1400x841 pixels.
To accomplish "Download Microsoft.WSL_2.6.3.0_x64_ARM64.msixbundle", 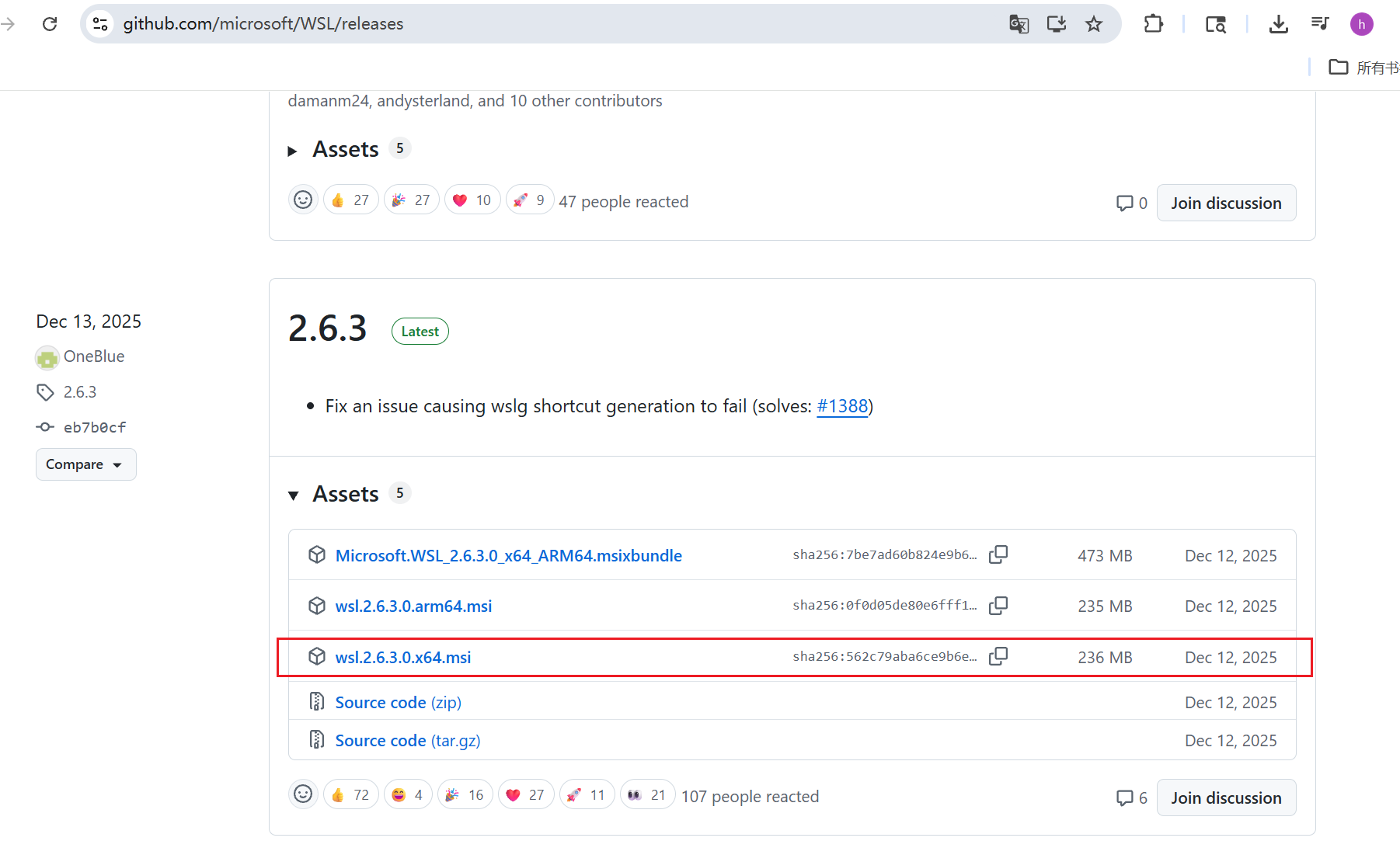I will coord(509,555).
